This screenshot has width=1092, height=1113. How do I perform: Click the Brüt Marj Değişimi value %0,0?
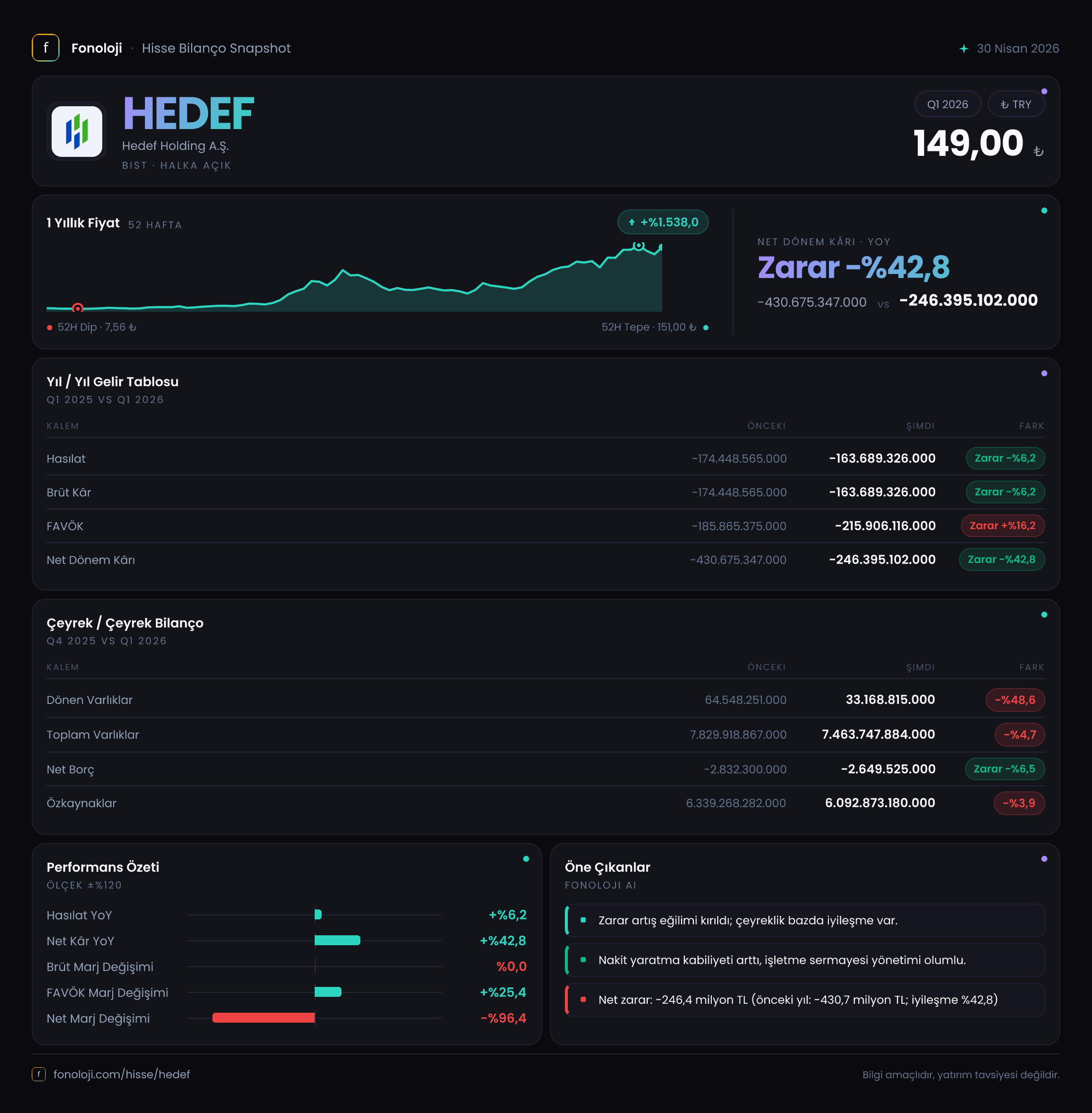tap(511, 967)
